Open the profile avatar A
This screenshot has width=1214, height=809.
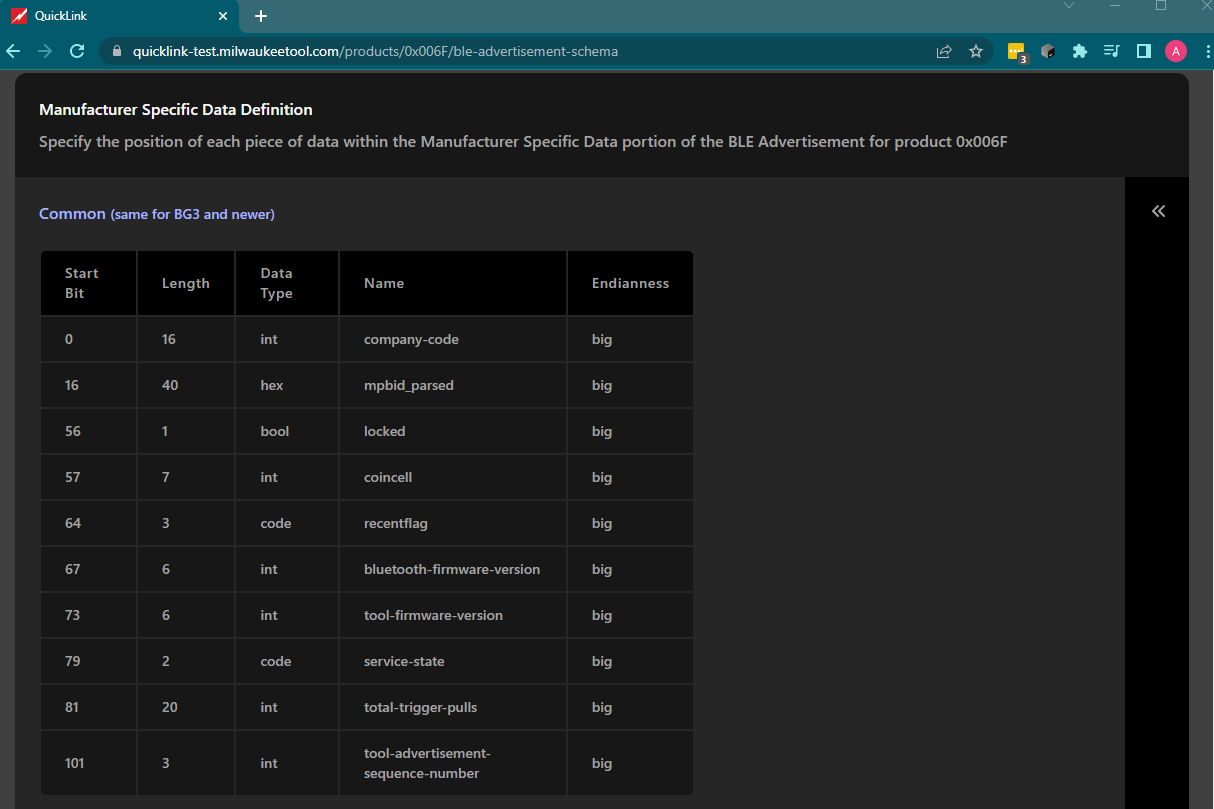point(1176,51)
